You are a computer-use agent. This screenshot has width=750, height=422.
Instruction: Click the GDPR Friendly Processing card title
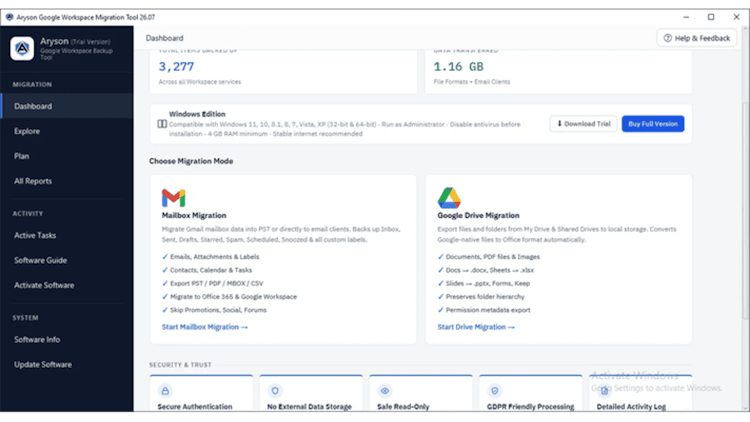(x=530, y=407)
